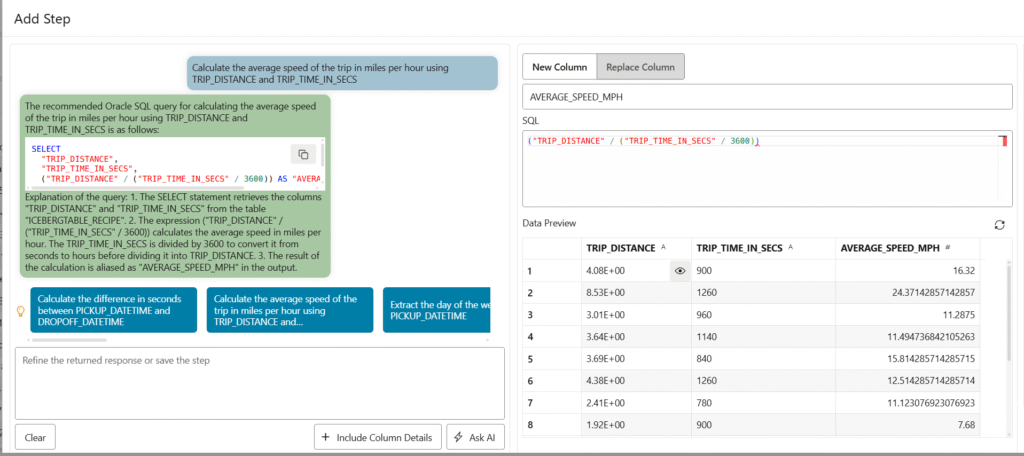This screenshot has width=1024, height=456.
Task: Copy the recommended SQL query to clipboard
Action: pos(302,154)
